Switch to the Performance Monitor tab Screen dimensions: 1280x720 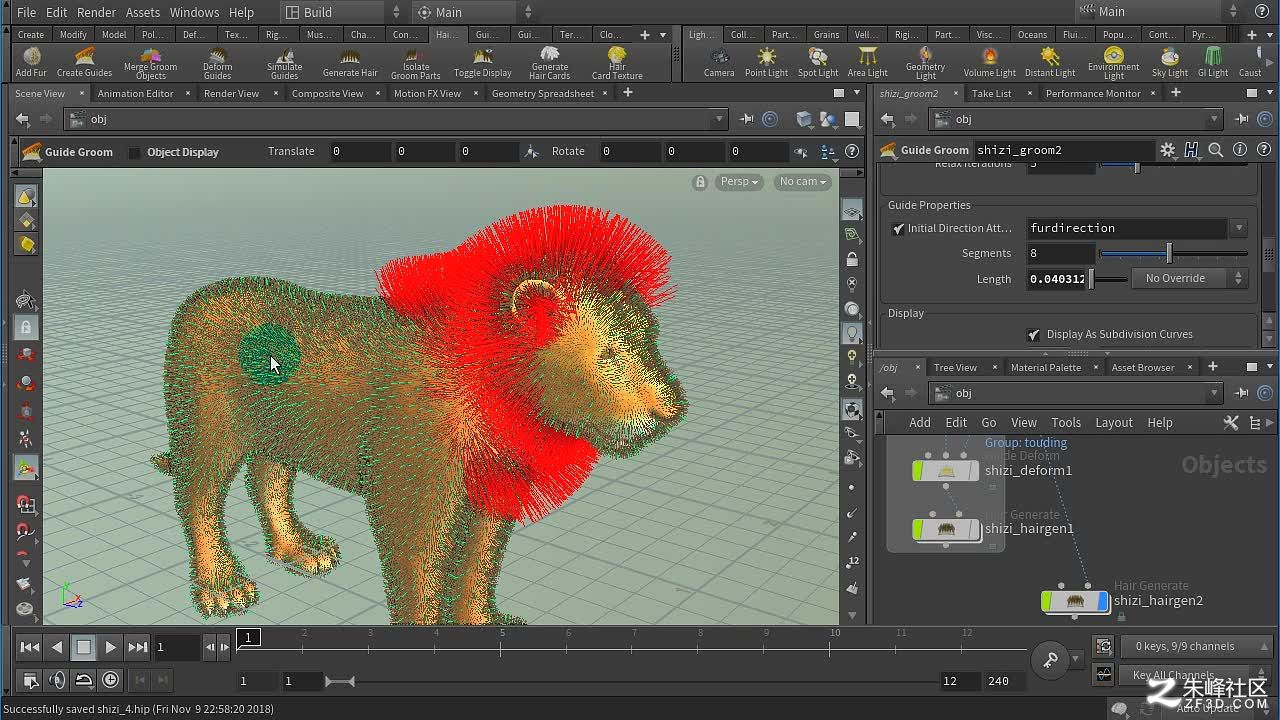[x=1093, y=93]
